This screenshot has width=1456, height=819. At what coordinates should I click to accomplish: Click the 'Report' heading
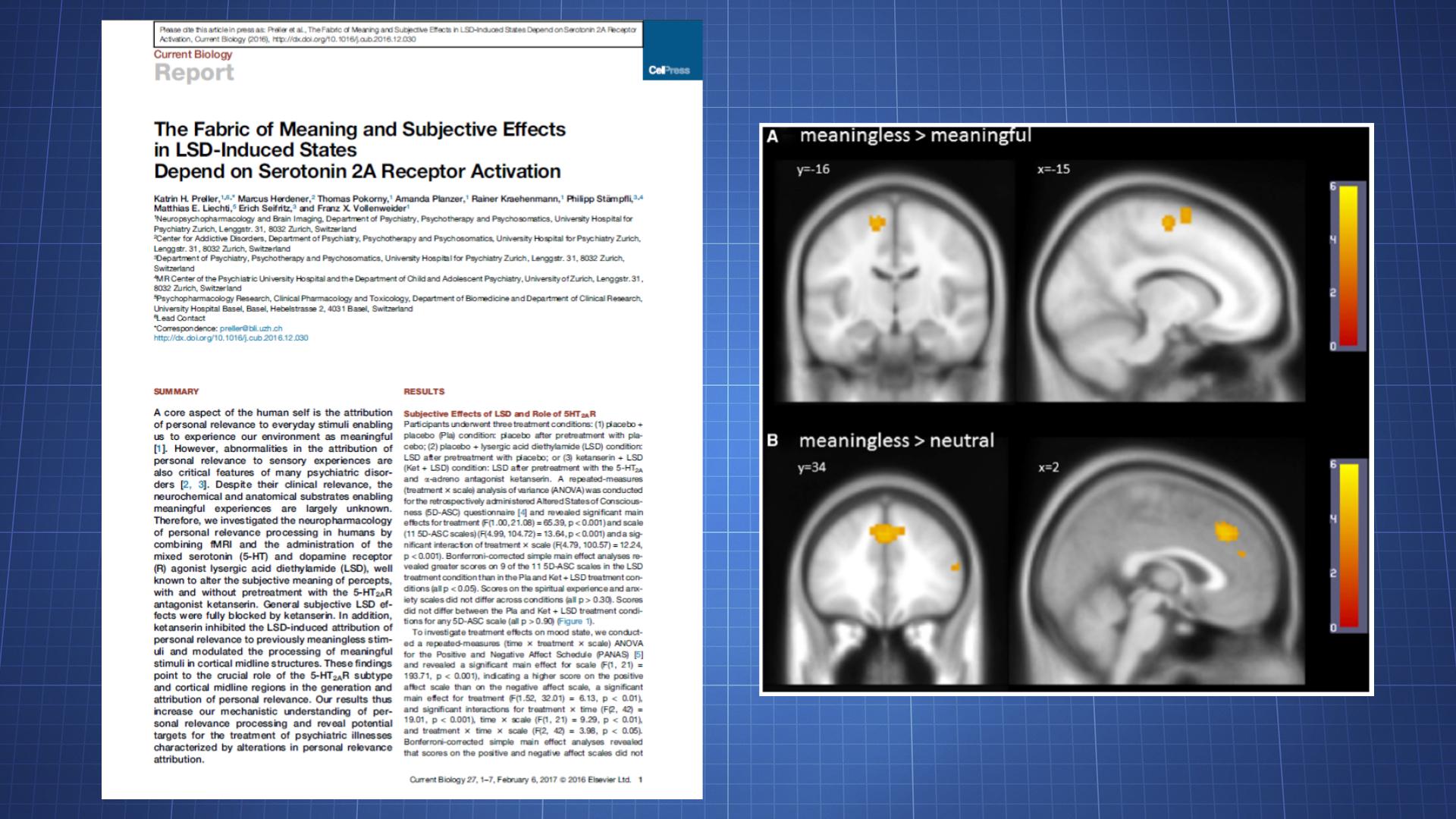[x=194, y=73]
